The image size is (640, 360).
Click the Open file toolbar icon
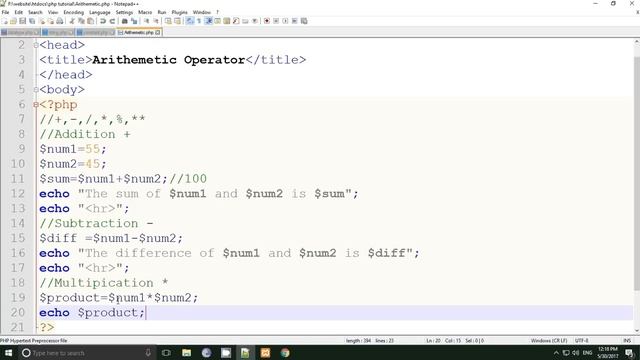pos(13,21)
